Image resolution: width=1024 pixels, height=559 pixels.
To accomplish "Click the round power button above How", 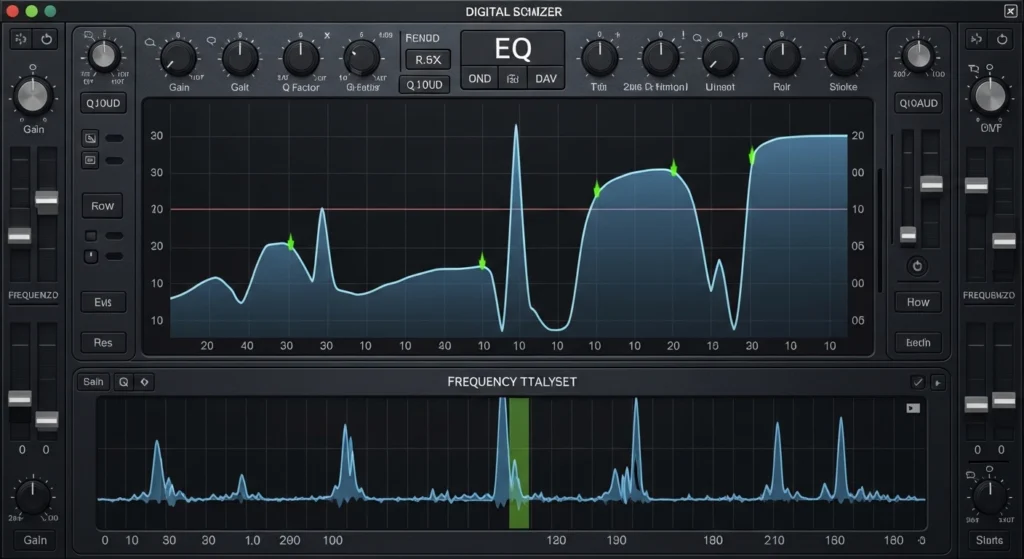I will tap(918, 266).
